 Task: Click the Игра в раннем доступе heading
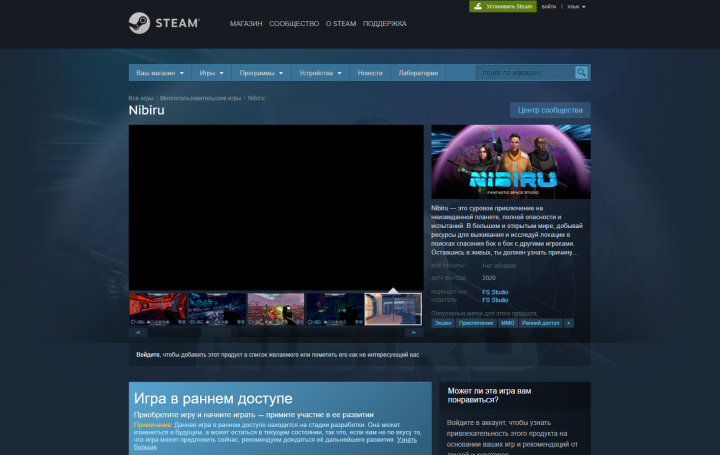(x=213, y=399)
